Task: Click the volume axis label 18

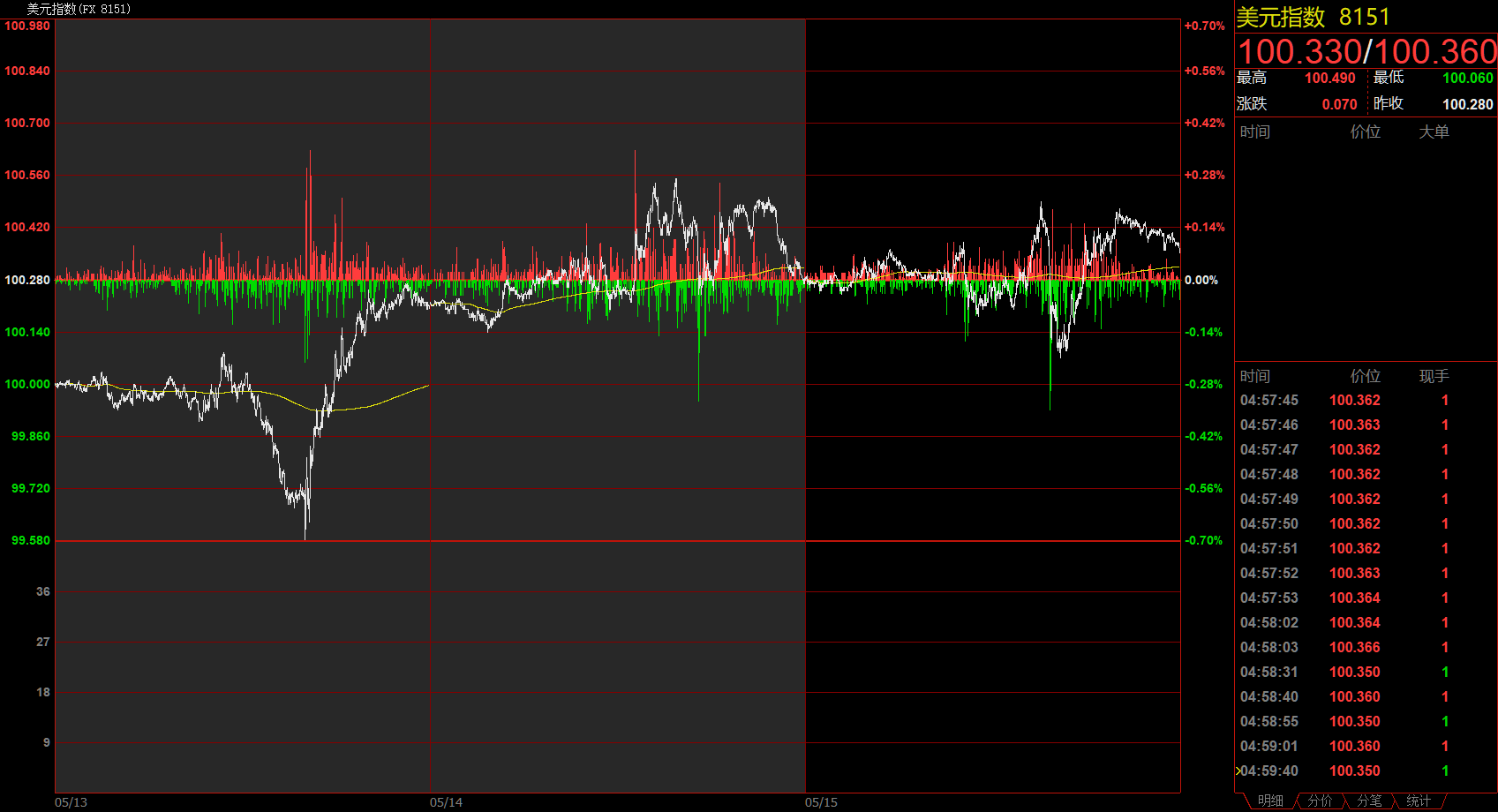Action: coord(43,692)
